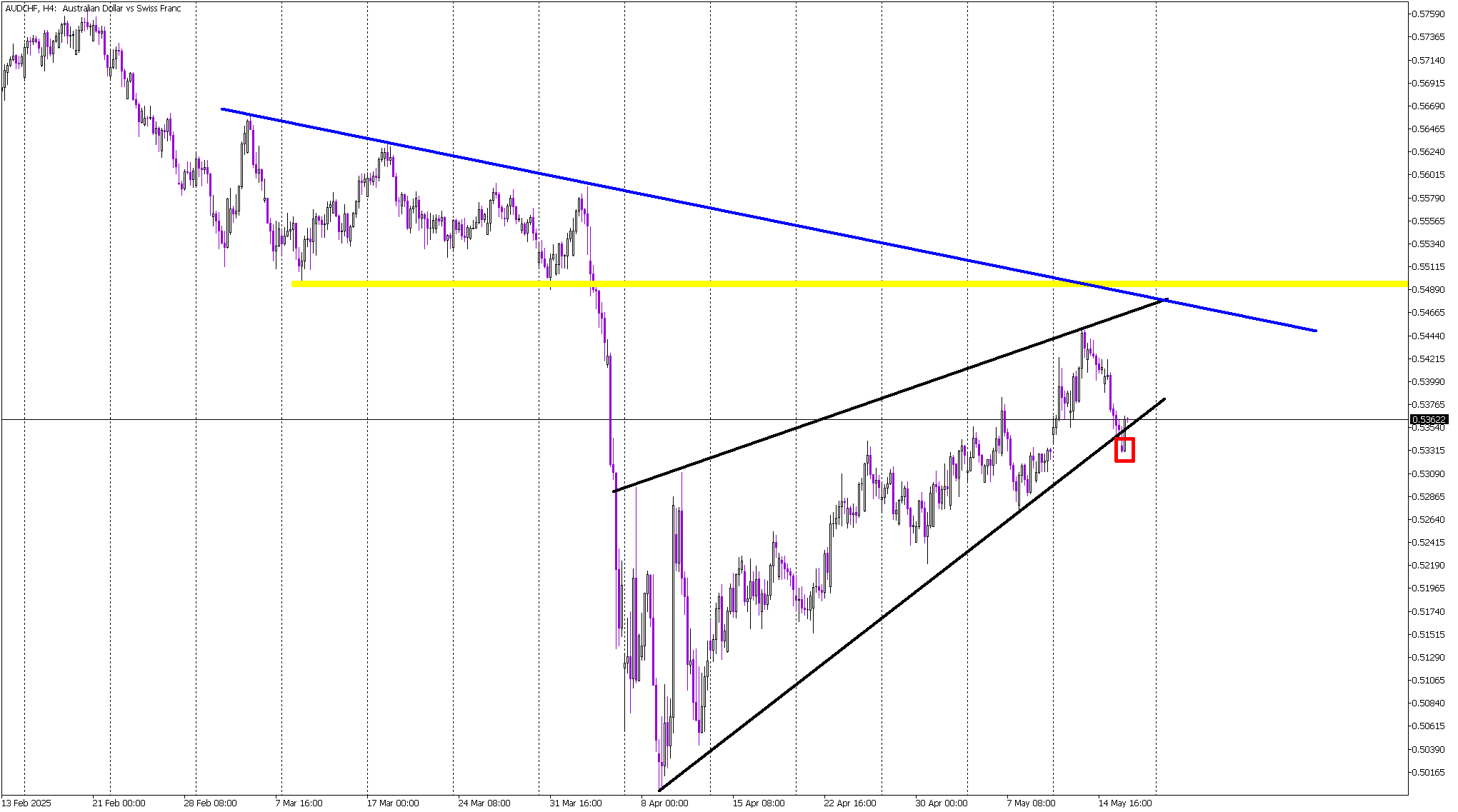Viewport: 1458px width, 812px height.
Task: Click price label 0.51965
Action: click(1429, 588)
